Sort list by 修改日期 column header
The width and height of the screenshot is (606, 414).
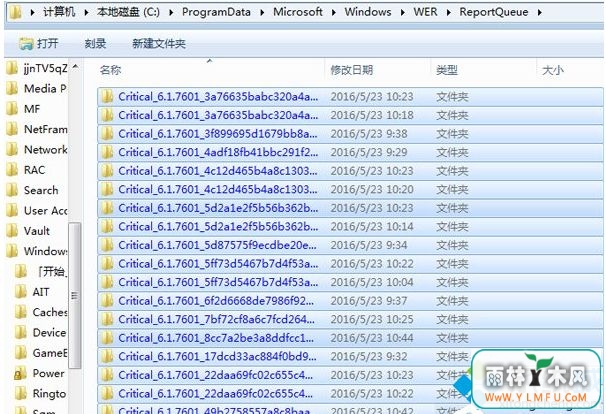(x=351, y=70)
